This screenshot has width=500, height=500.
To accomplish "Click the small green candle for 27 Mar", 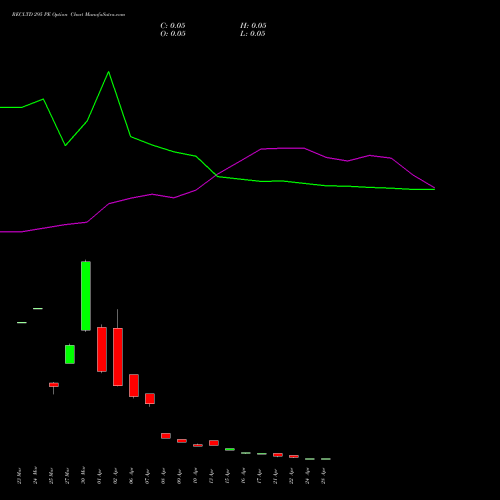I will tap(70, 354).
